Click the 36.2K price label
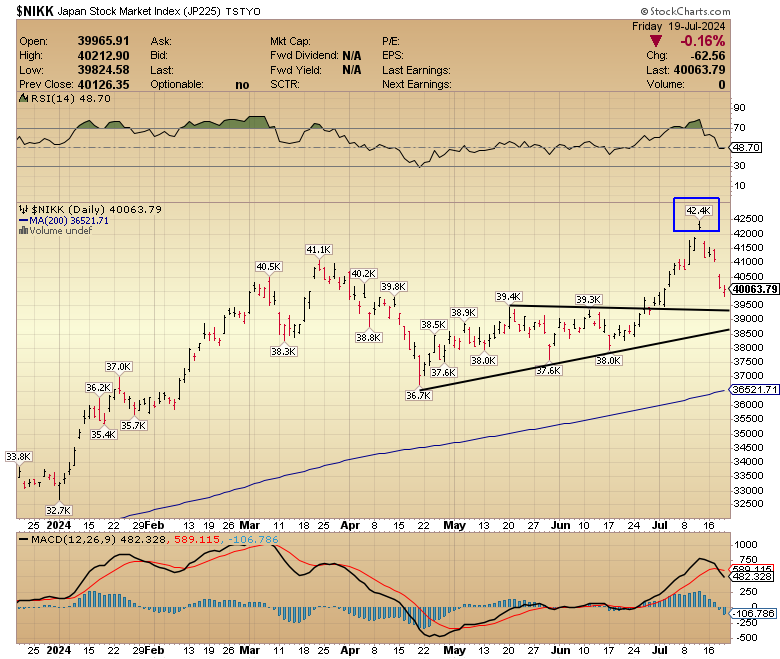The image size is (780, 659). pos(98,387)
